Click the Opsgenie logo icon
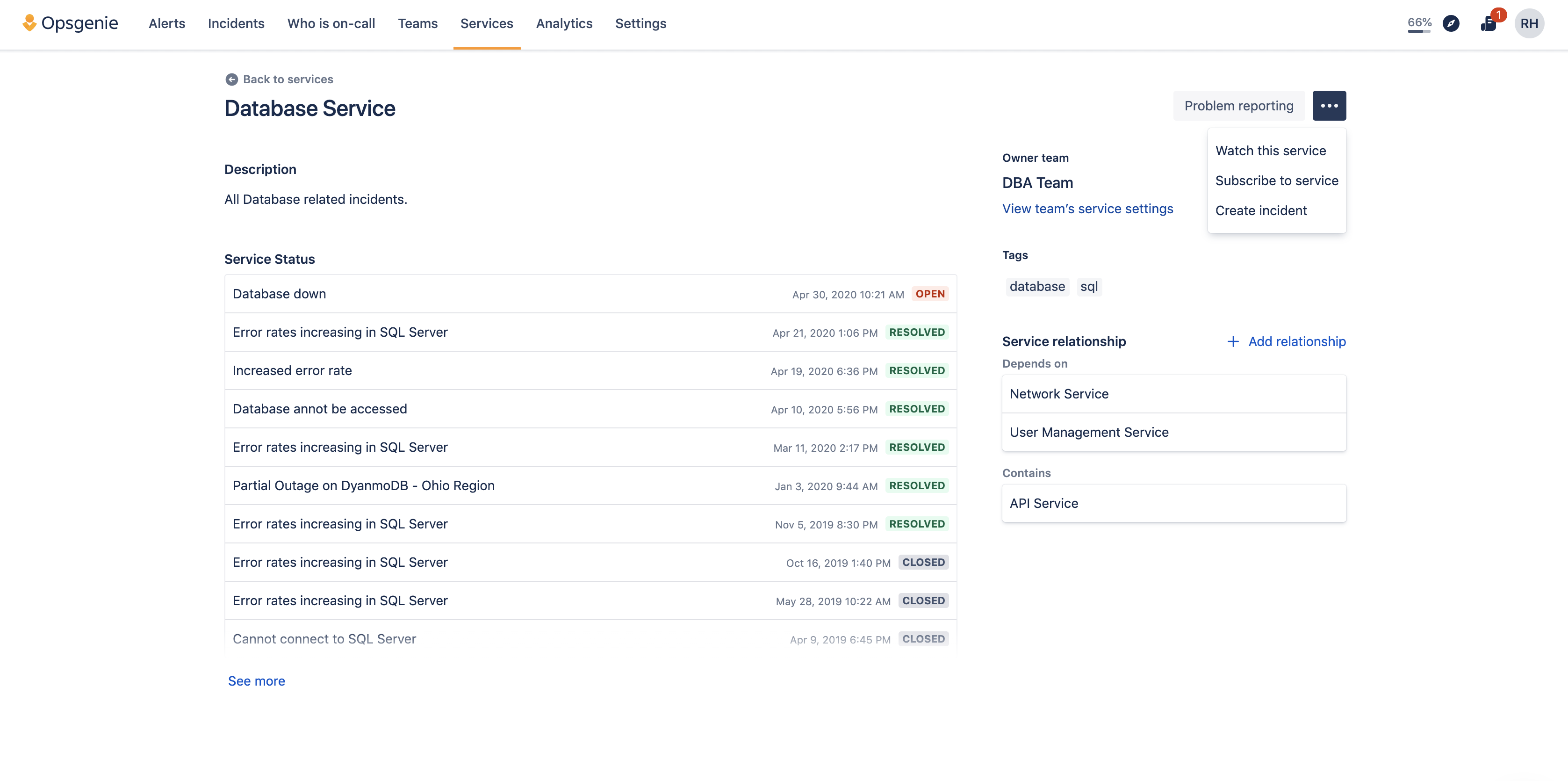 tap(29, 23)
